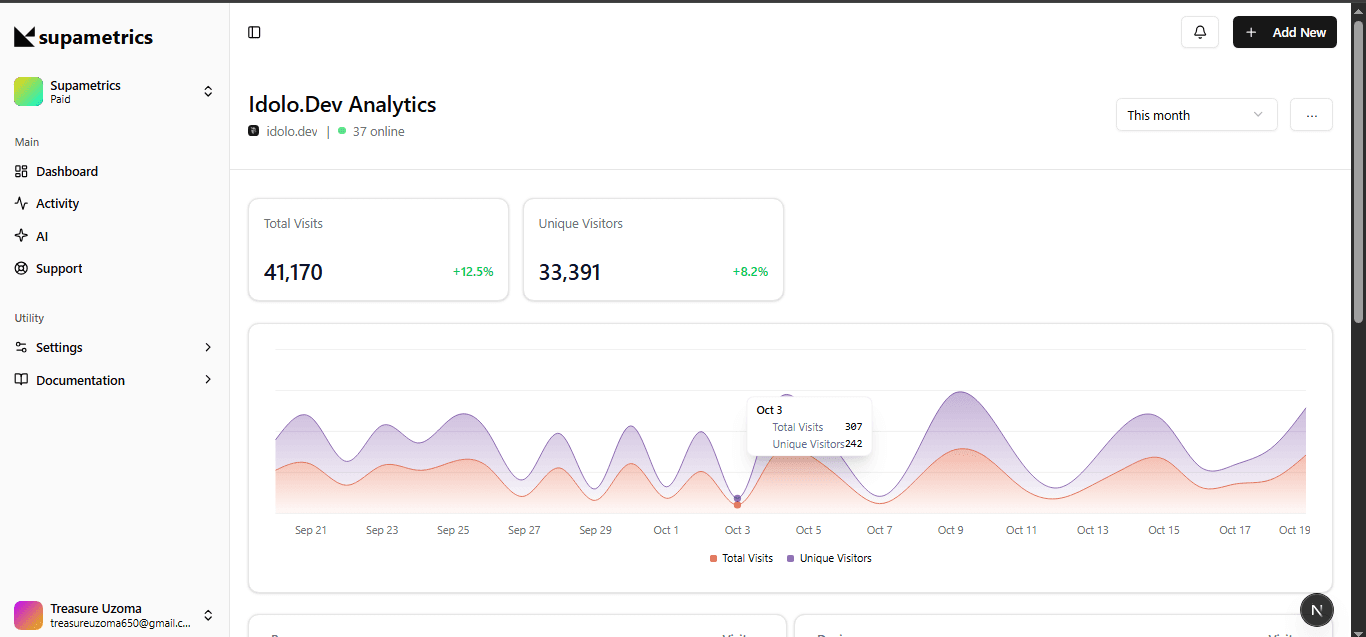Open the AI sparkle menu item
The width and height of the screenshot is (1366, 637).
(41, 236)
